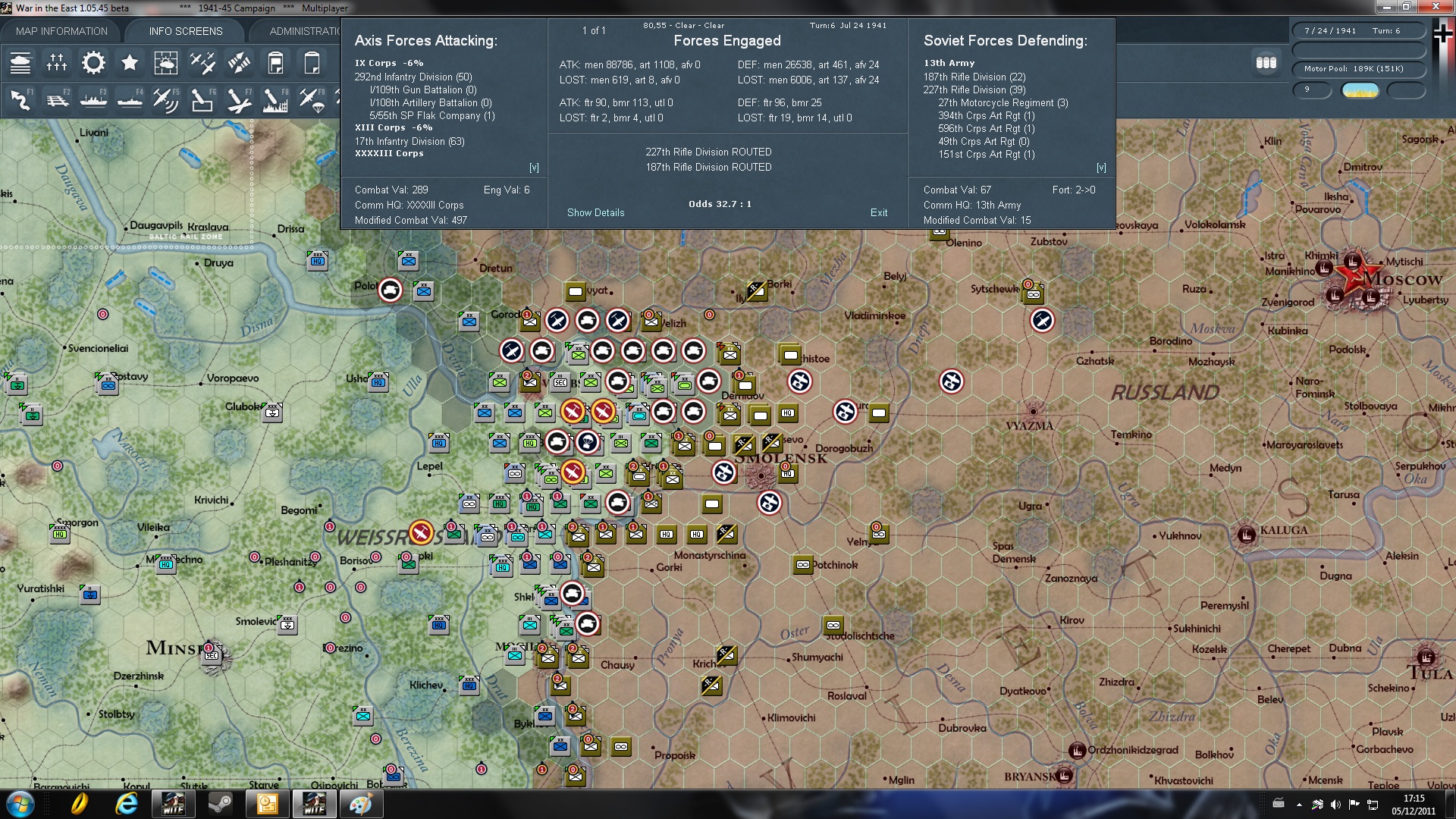Open the air doctrine planes icon

pos(202,63)
